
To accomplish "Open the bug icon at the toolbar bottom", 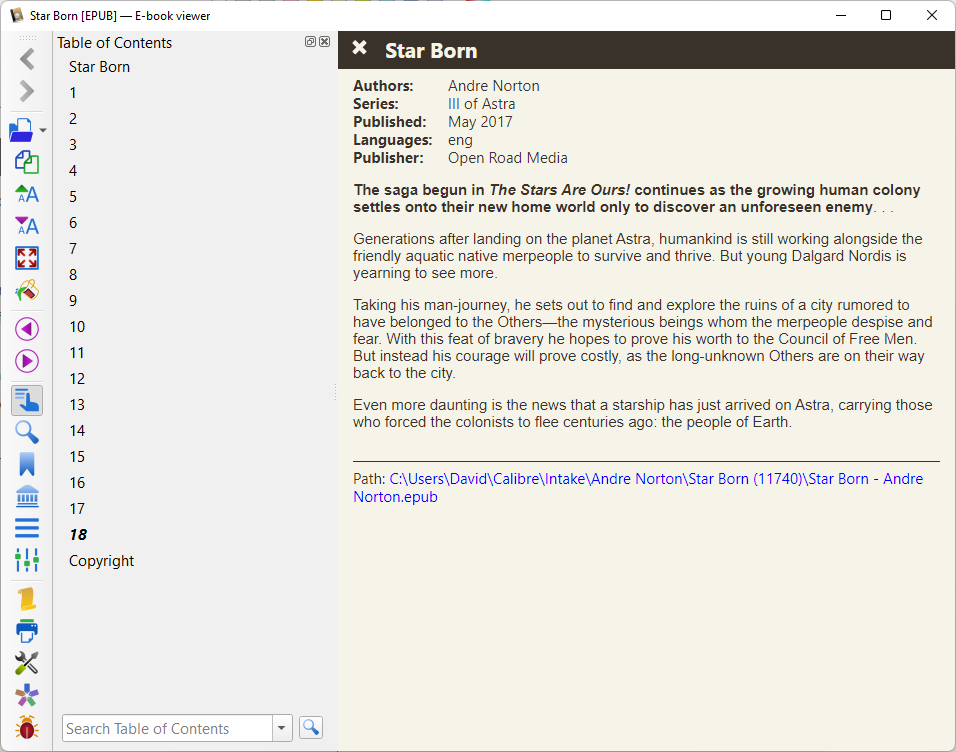I will click(27, 727).
